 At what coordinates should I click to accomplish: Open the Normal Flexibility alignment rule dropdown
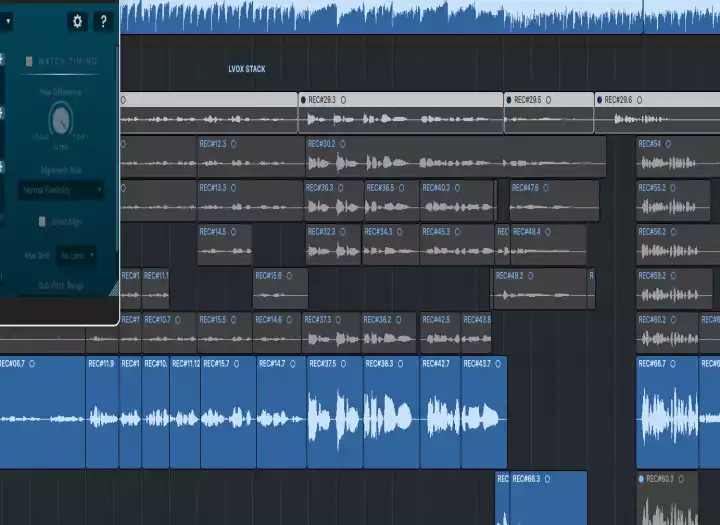click(x=61, y=190)
